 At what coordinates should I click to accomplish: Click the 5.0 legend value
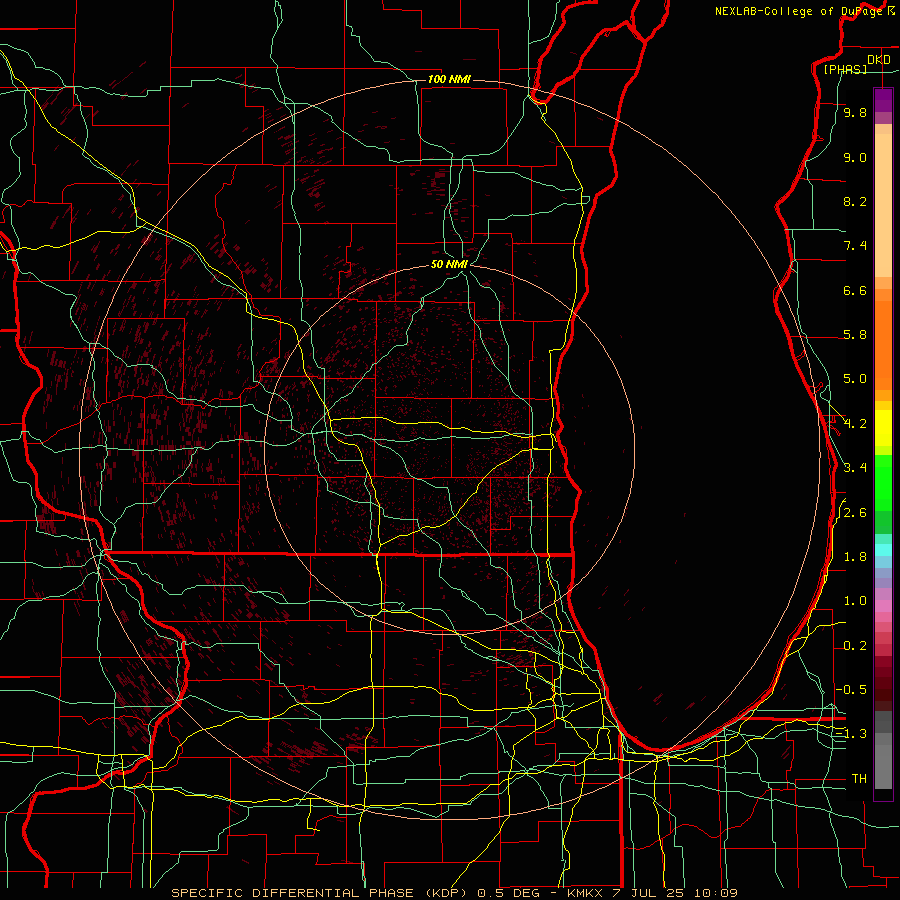(x=855, y=379)
